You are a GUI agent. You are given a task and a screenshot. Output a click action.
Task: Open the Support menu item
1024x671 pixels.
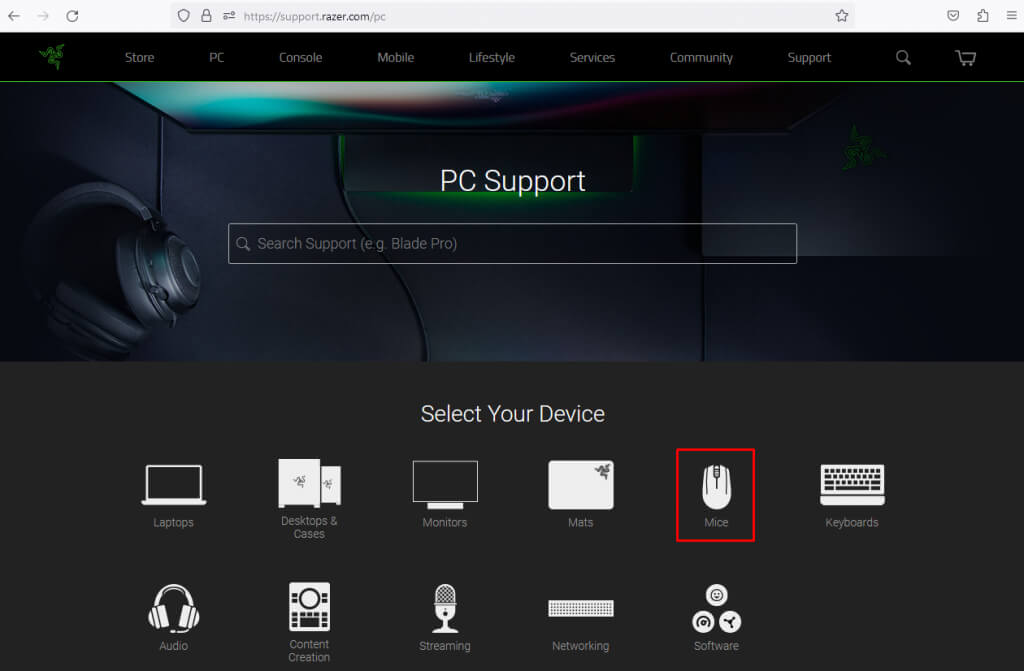[809, 57]
